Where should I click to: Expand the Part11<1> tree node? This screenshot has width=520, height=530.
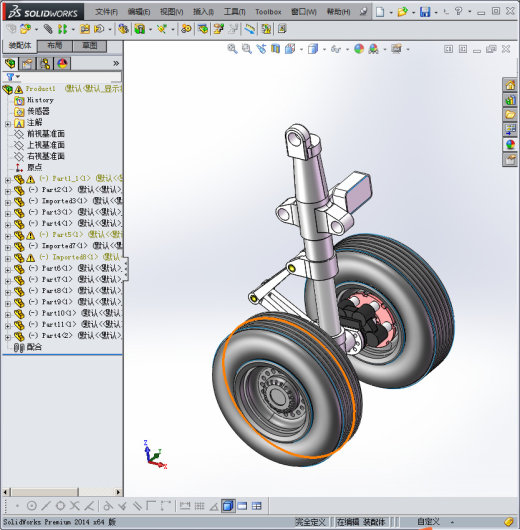point(8,326)
